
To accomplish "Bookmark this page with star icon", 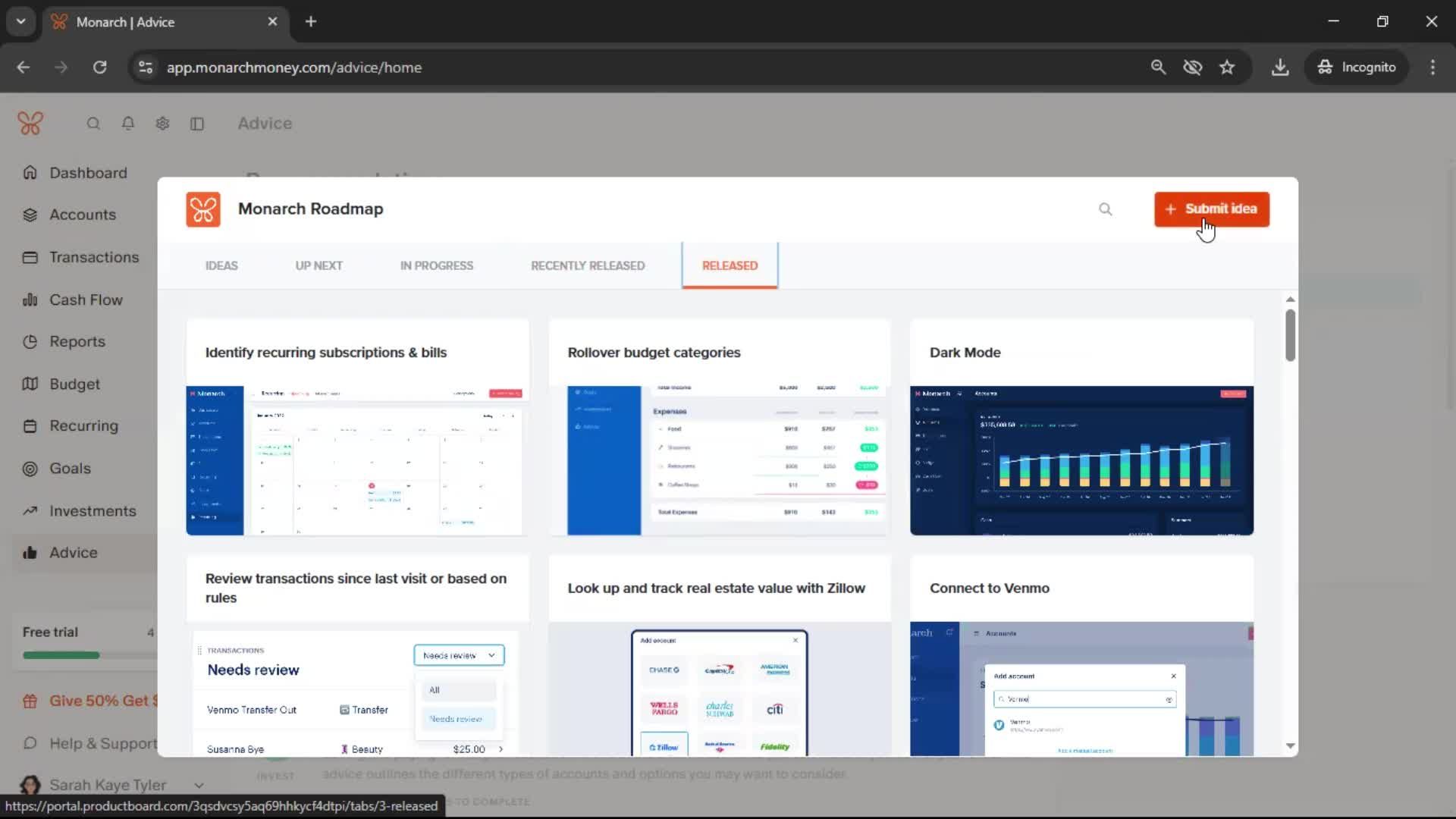I will (1227, 67).
